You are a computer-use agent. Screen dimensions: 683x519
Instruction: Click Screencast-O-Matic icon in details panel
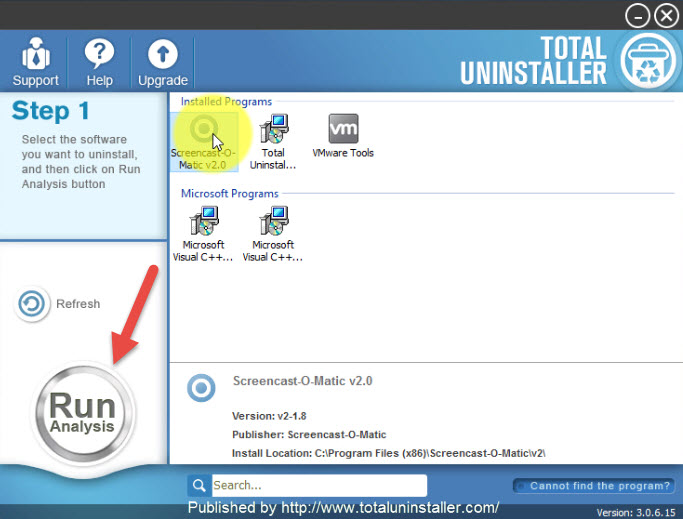(x=201, y=387)
